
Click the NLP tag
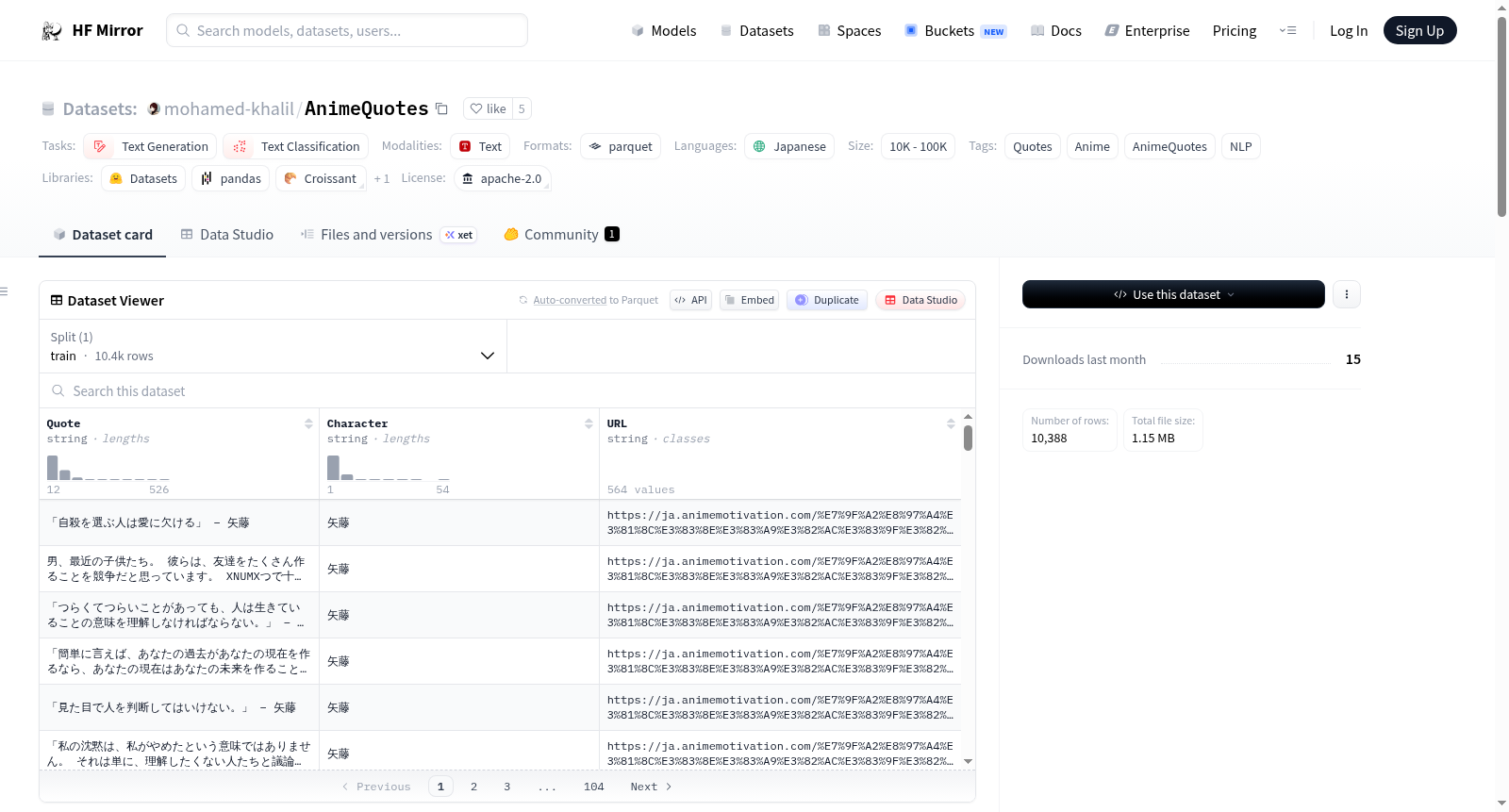[x=1241, y=146]
